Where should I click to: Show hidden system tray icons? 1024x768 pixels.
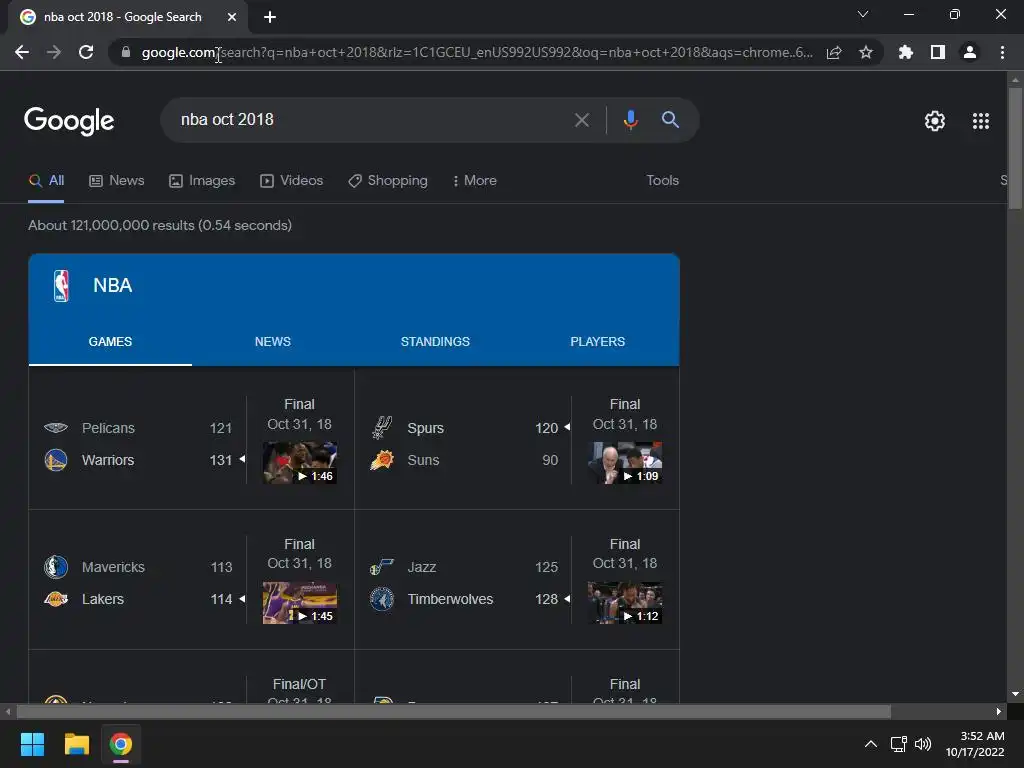871,744
